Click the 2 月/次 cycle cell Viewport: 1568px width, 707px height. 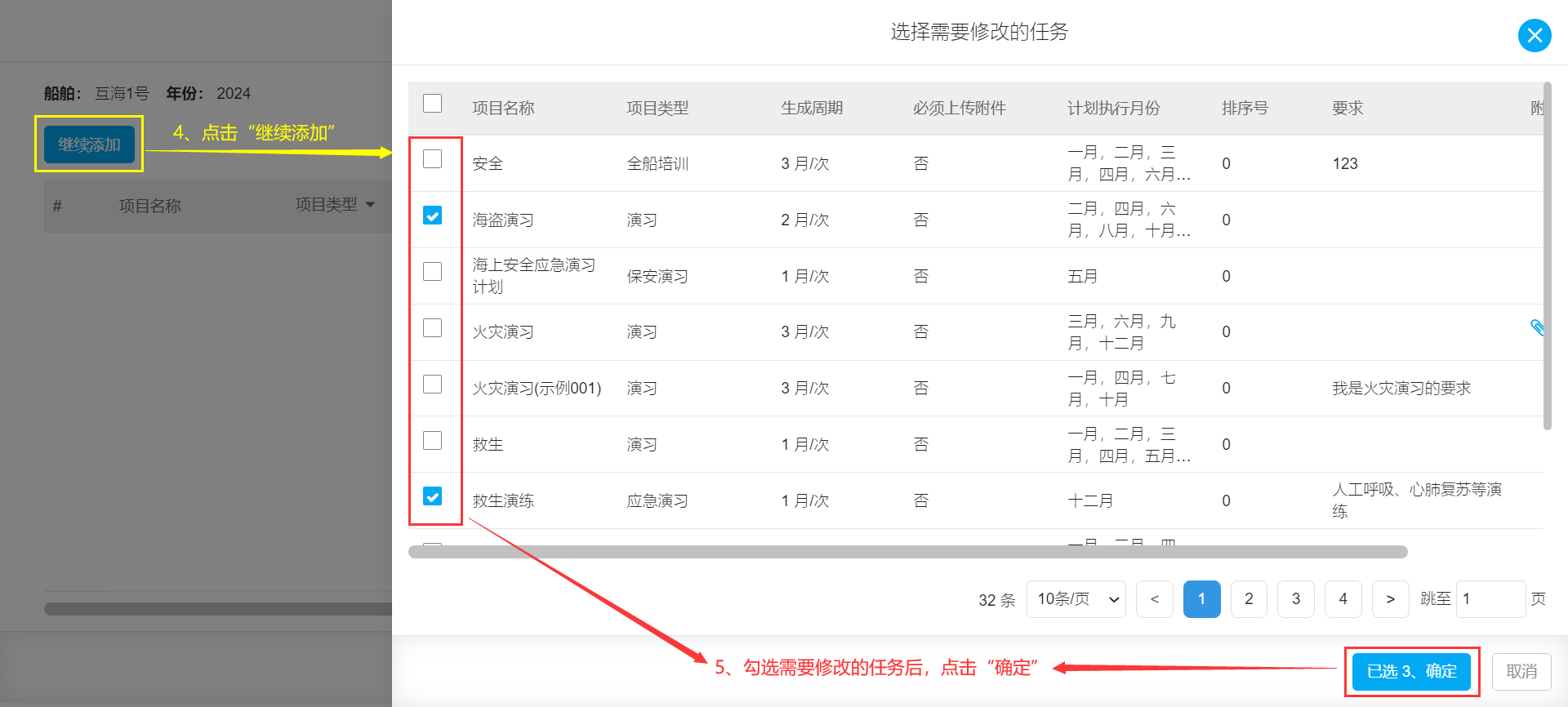805,220
